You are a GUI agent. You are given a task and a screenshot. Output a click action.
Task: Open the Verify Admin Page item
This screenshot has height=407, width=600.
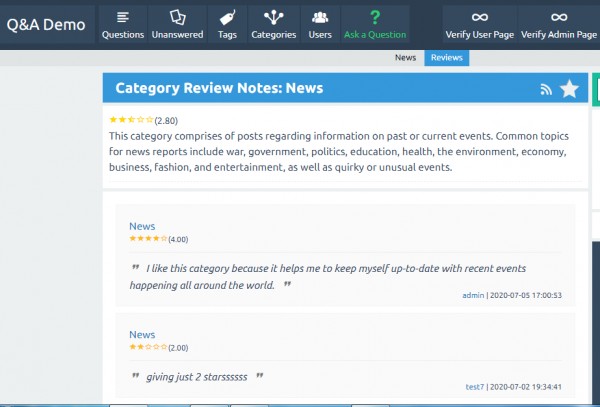558,24
